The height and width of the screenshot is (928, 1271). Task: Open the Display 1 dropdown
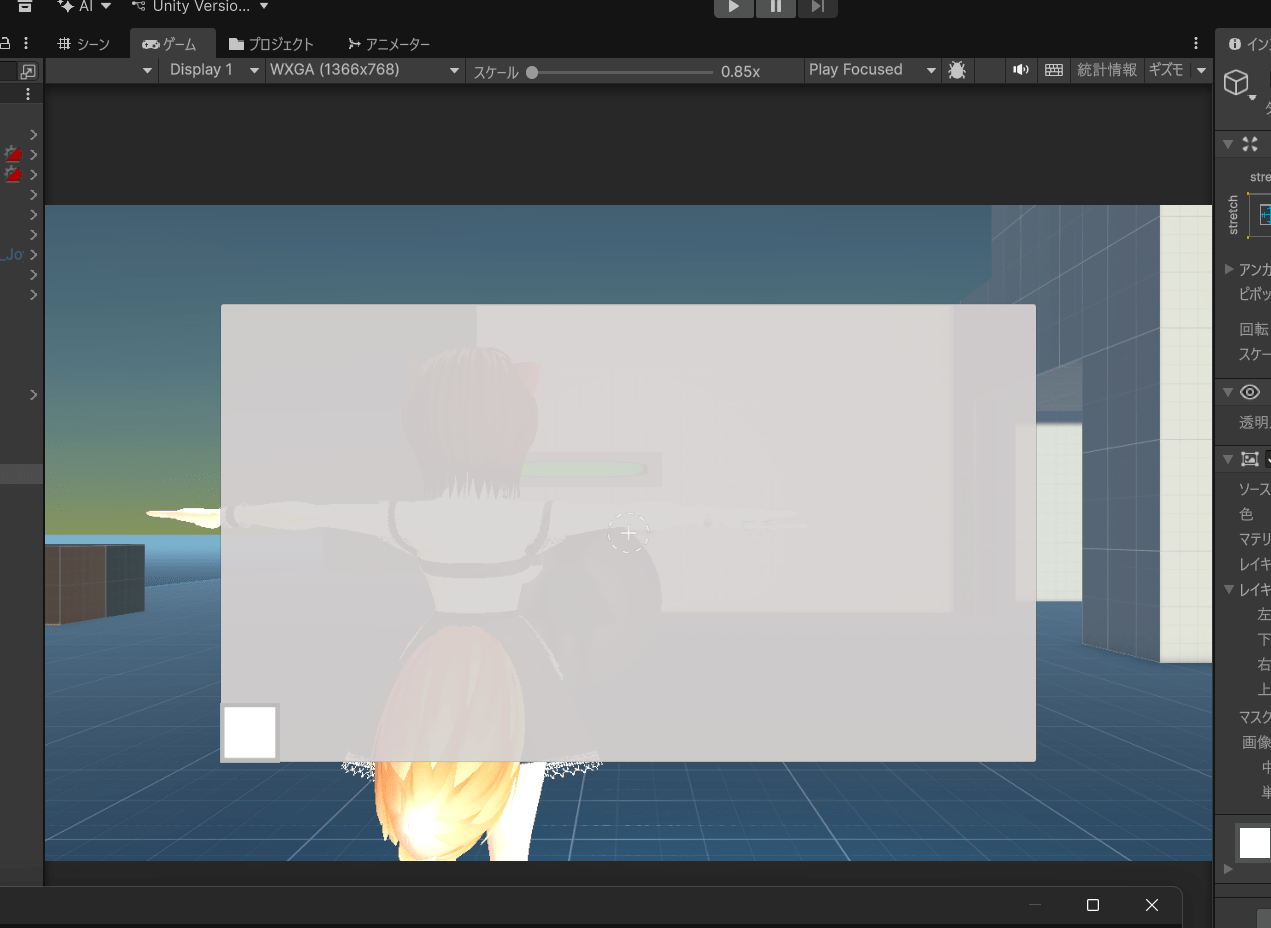[212, 70]
